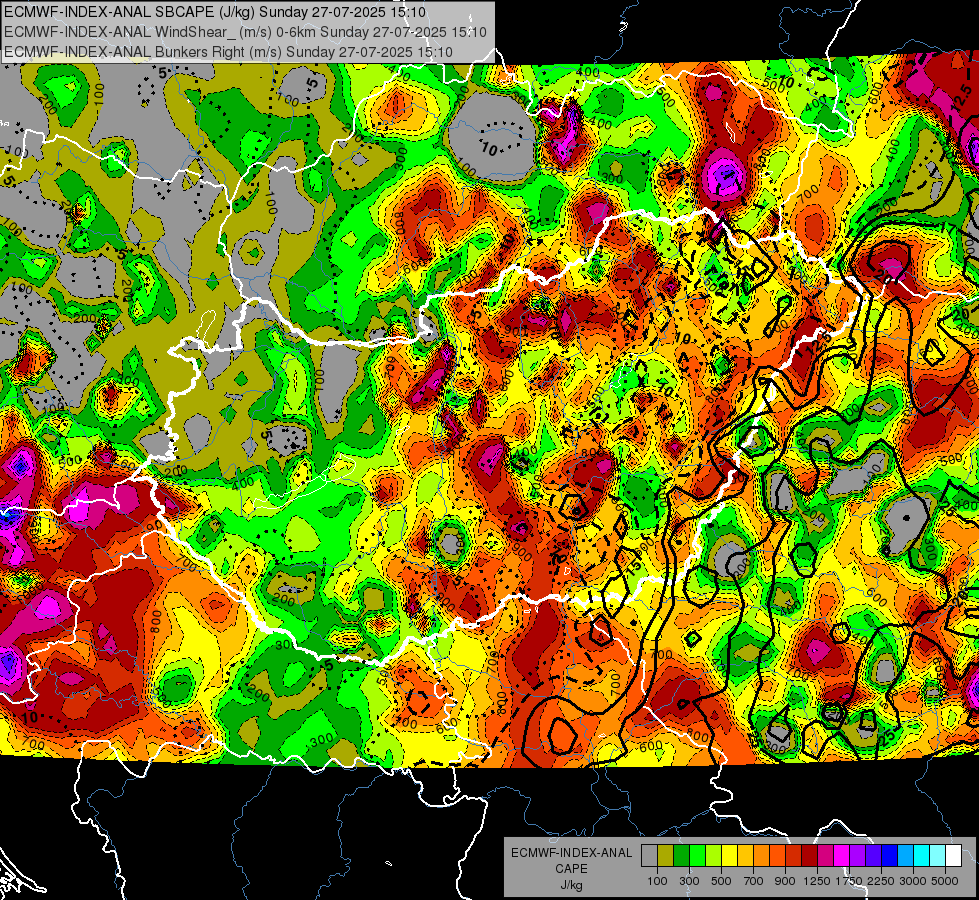Select the 3000 legend value
This screenshot has width=979, height=900.
click(x=913, y=882)
